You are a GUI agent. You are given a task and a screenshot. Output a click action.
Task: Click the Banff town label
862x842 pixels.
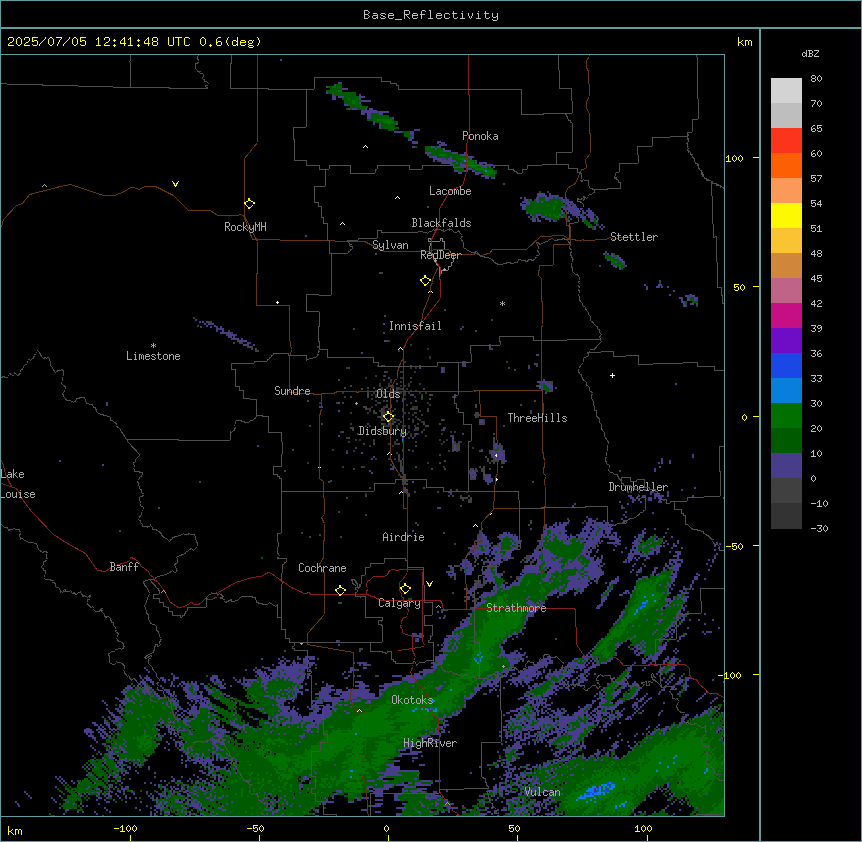point(124,567)
